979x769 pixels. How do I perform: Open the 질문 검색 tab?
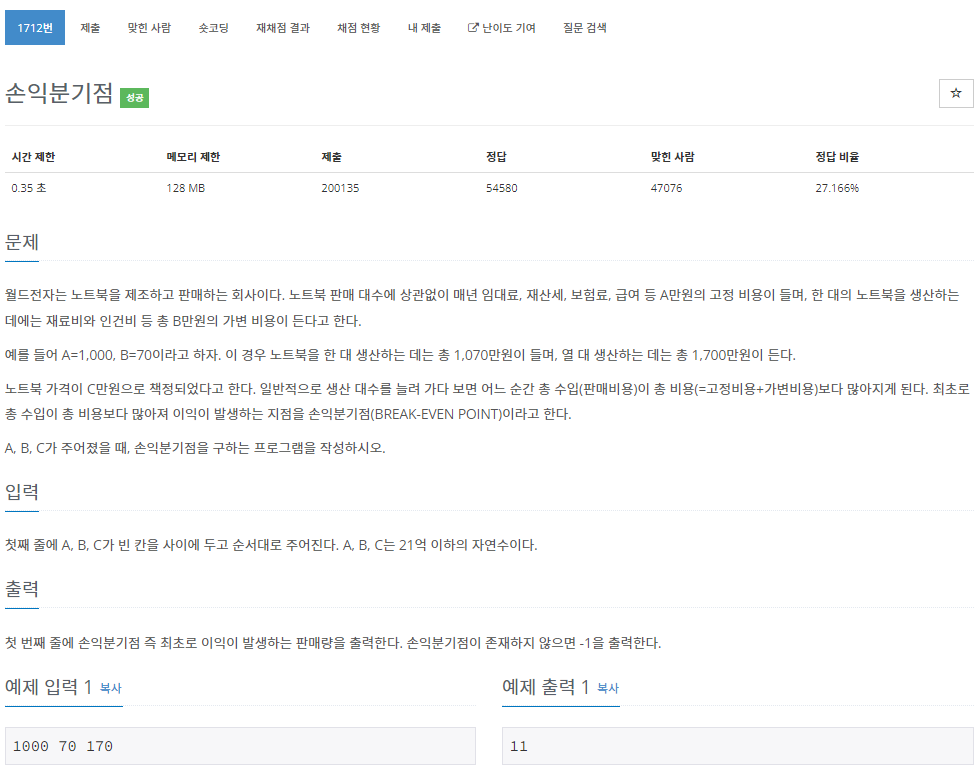click(584, 27)
